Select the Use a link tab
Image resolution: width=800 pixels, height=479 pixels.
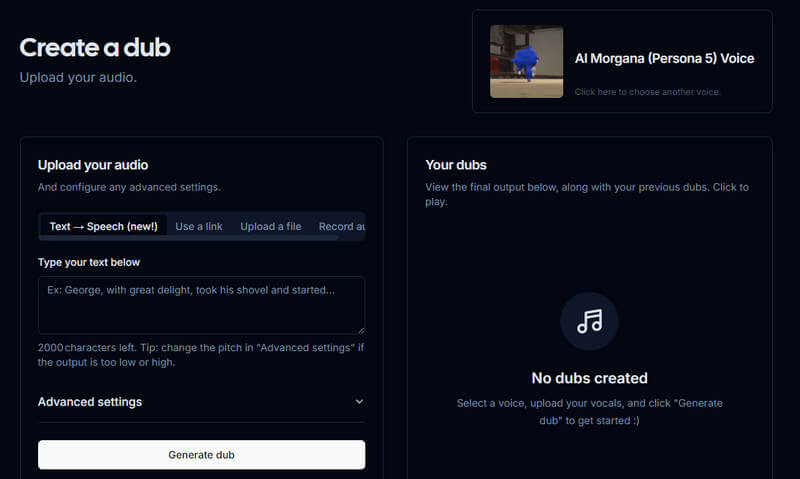point(199,226)
